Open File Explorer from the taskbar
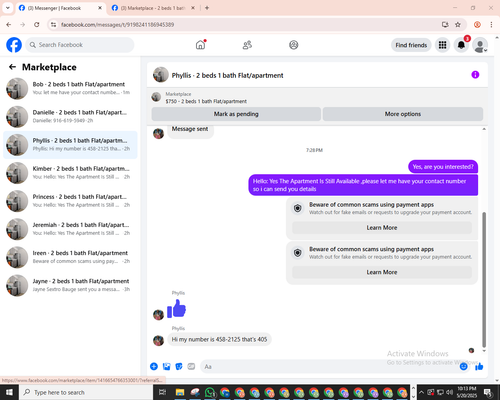 pos(180,392)
